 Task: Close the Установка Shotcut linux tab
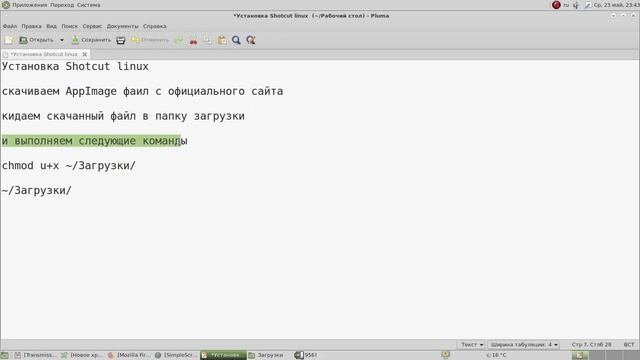[84, 54]
